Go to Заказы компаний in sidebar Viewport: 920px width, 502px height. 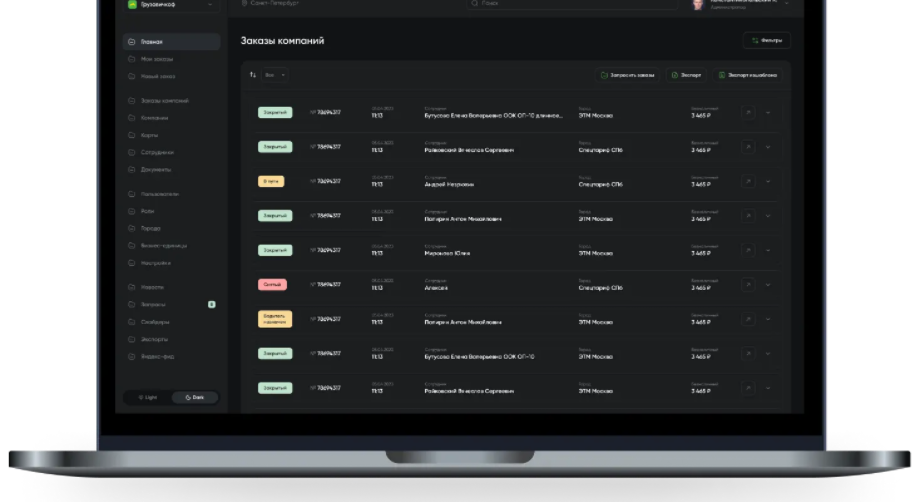(x=164, y=101)
